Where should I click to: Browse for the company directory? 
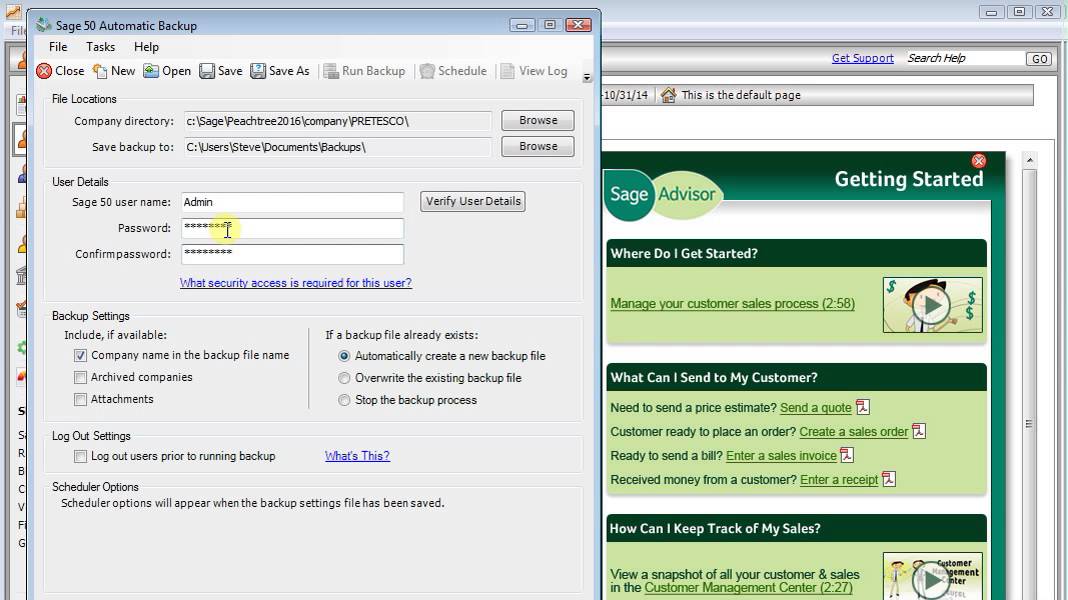538,121
